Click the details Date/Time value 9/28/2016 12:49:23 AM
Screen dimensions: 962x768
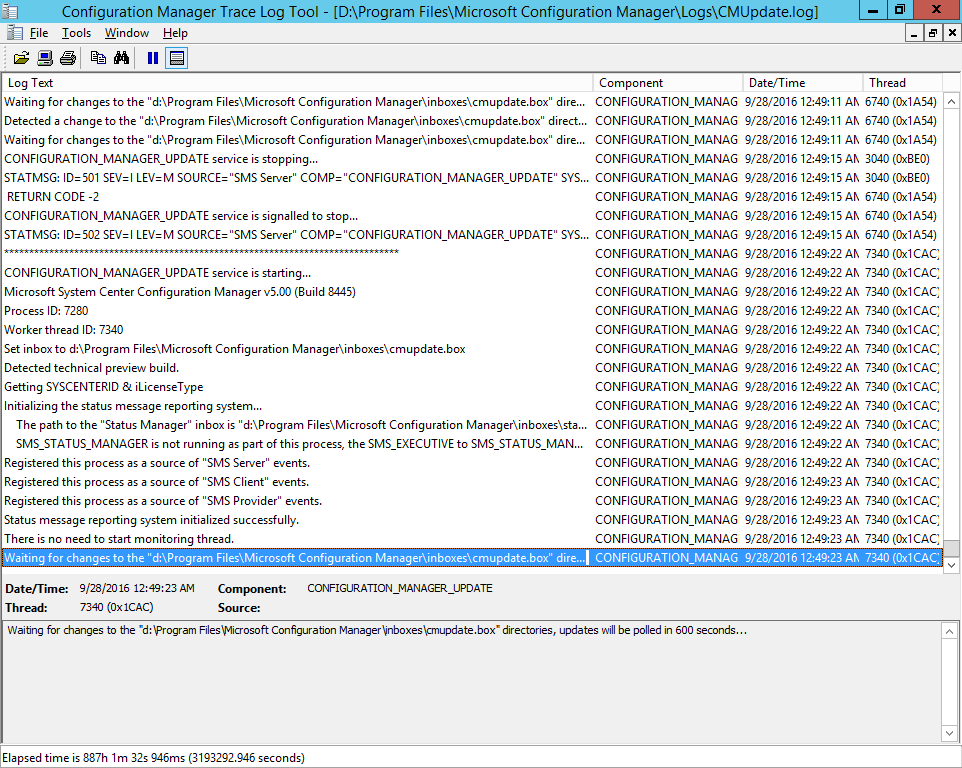tap(137, 588)
